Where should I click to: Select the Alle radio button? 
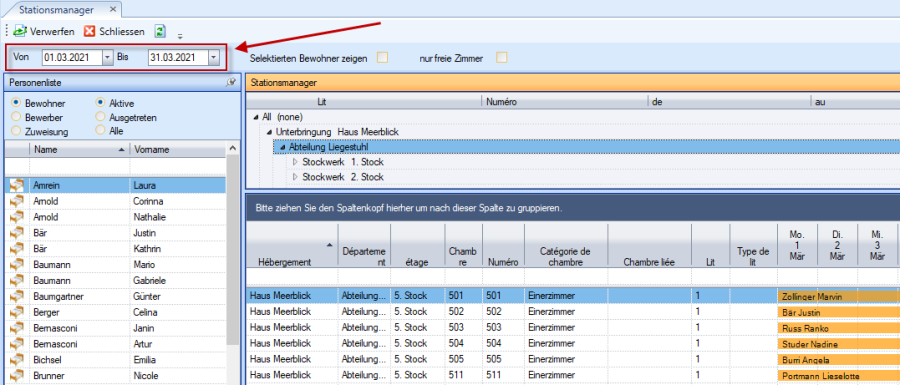tap(100, 131)
